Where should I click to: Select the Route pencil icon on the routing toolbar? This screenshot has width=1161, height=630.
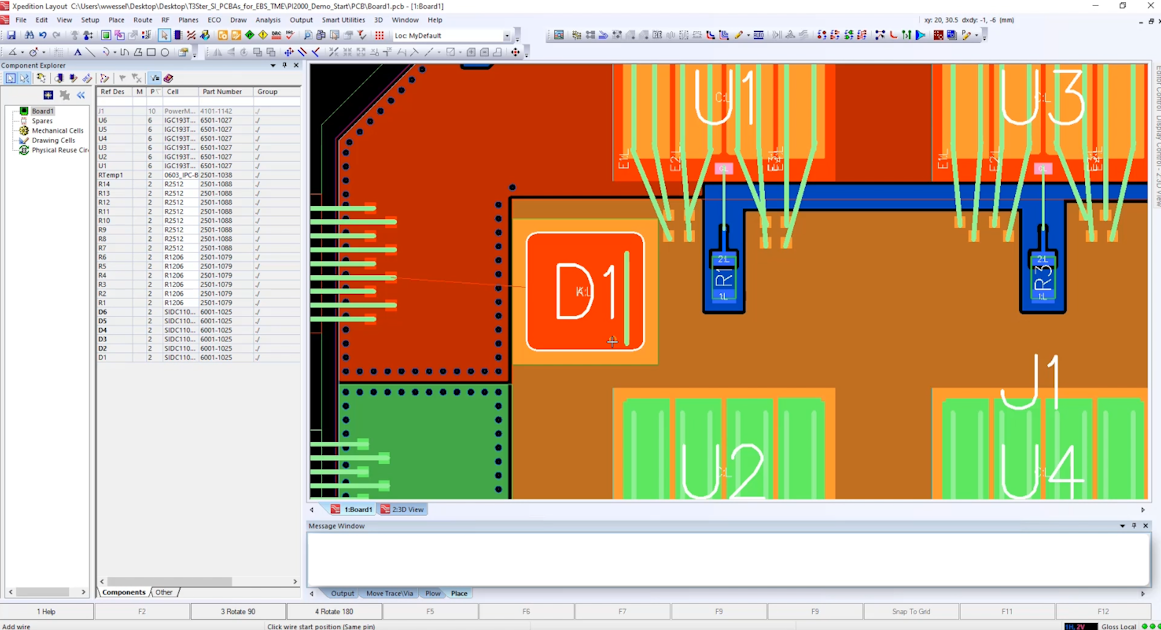tap(737, 37)
